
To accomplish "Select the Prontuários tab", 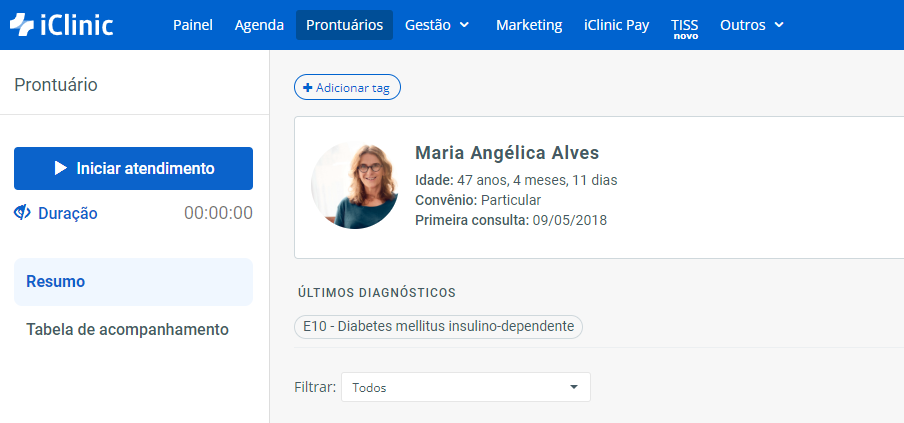I will [x=344, y=25].
